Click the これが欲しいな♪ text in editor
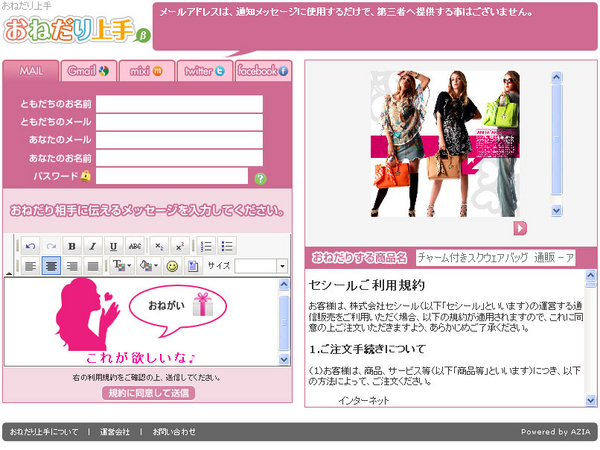 [x=141, y=358]
